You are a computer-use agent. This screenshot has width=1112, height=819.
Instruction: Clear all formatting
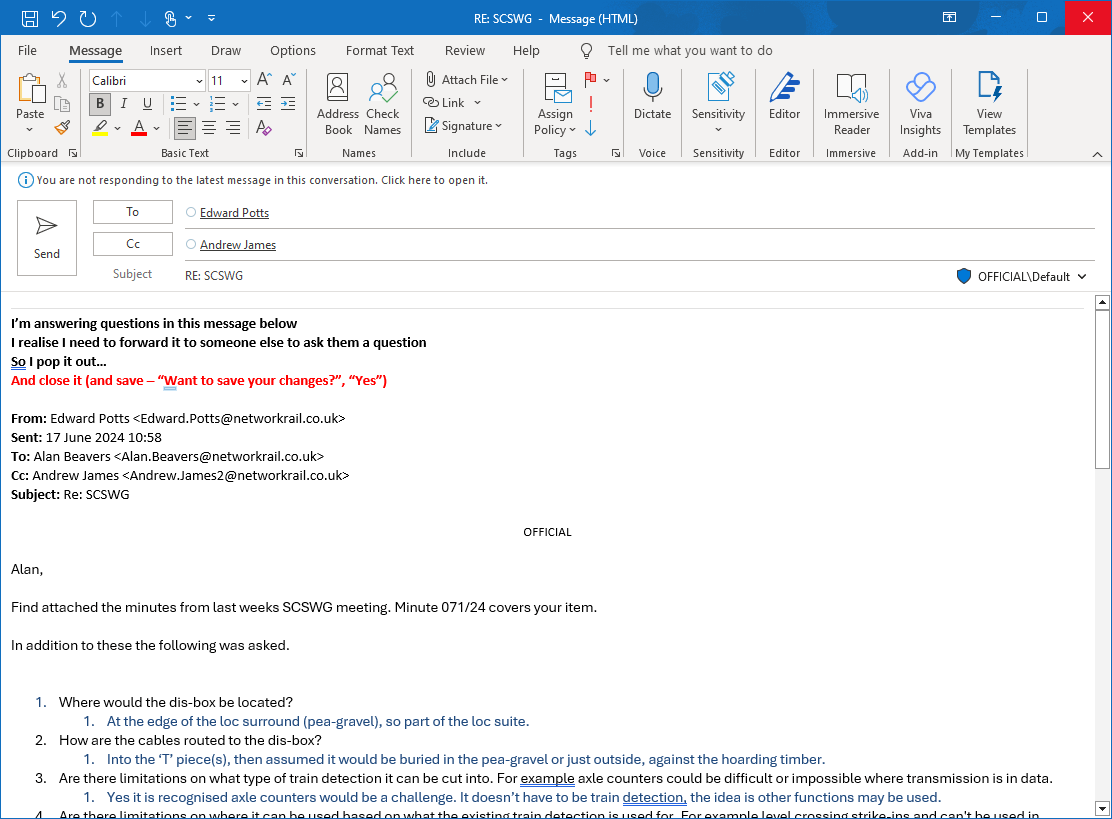pos(264,128)
